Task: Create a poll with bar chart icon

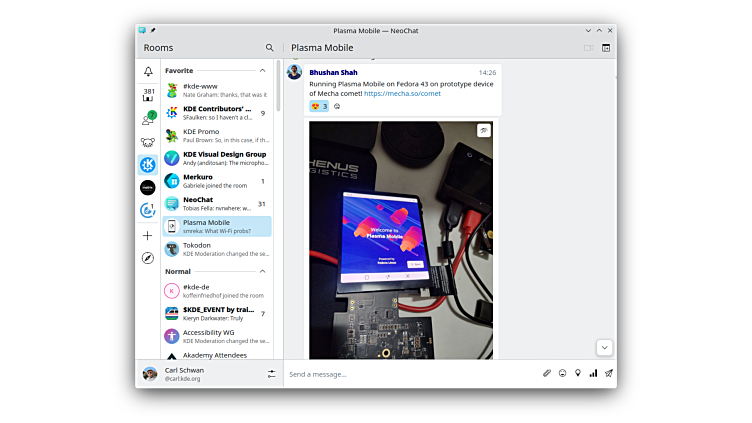Action: (593, 374)
